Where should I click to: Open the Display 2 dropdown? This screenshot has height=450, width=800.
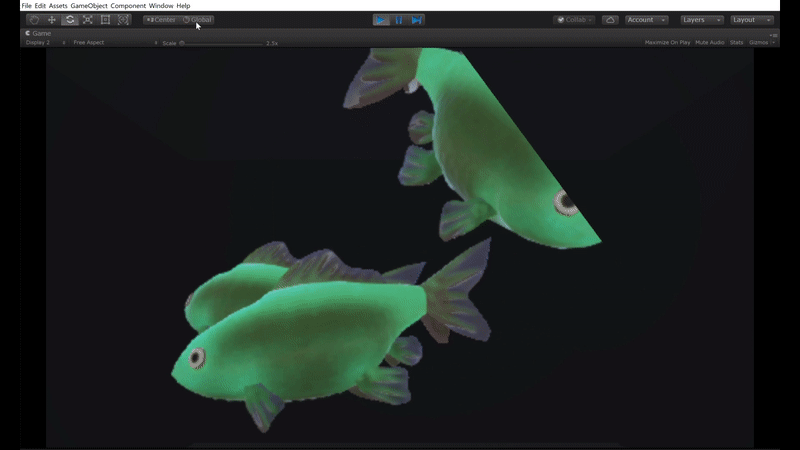coord(45,43)
